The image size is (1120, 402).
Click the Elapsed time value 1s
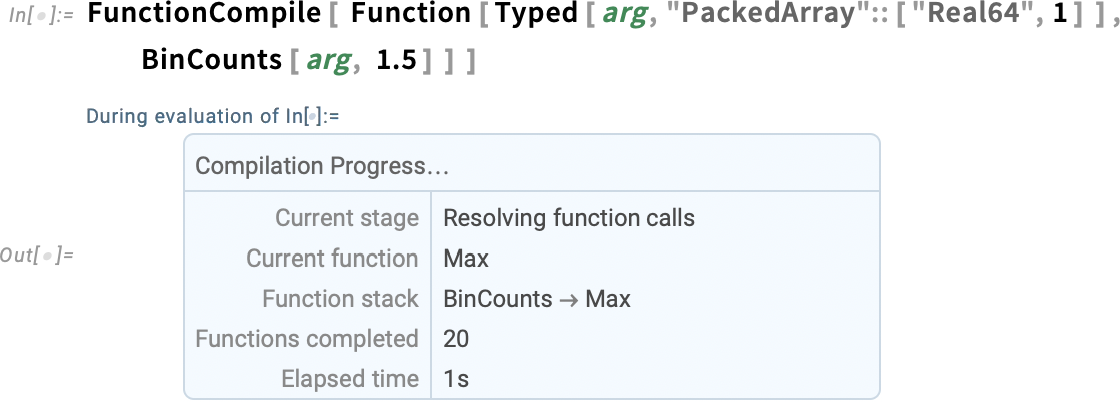456,379
